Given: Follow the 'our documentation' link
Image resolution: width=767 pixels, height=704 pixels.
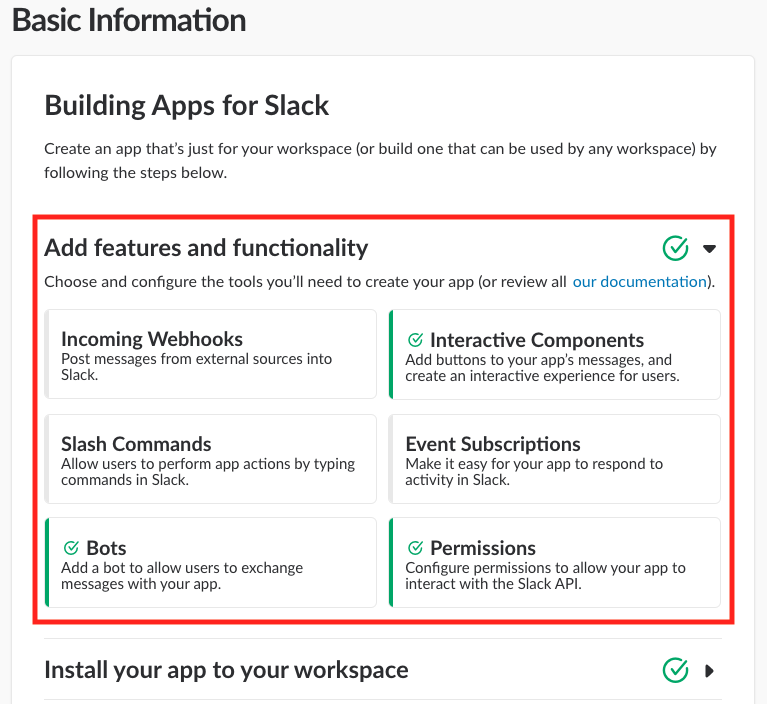Looking at the screenshot, I should [x=639, y=282].
